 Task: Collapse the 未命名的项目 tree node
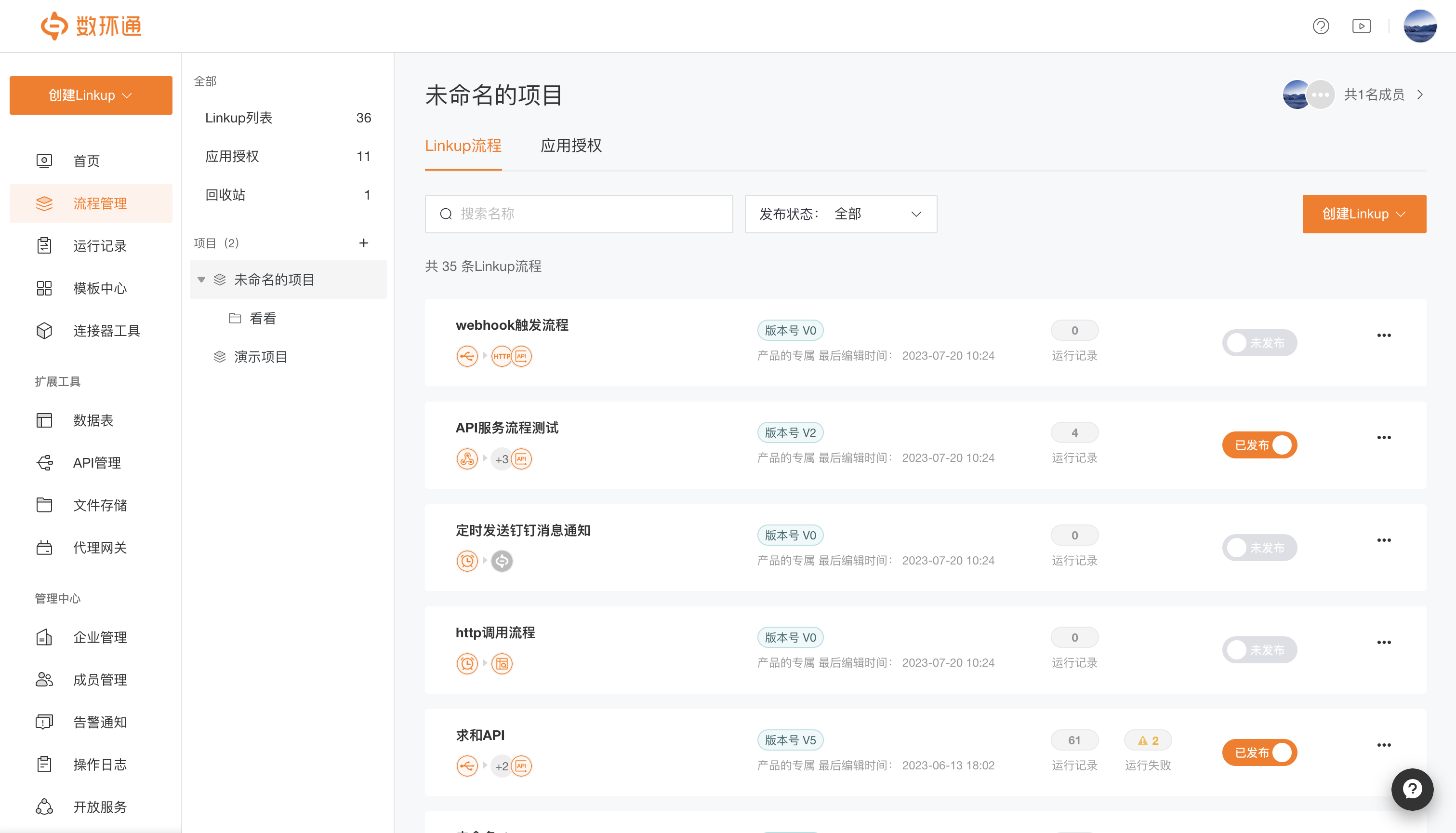201,279
